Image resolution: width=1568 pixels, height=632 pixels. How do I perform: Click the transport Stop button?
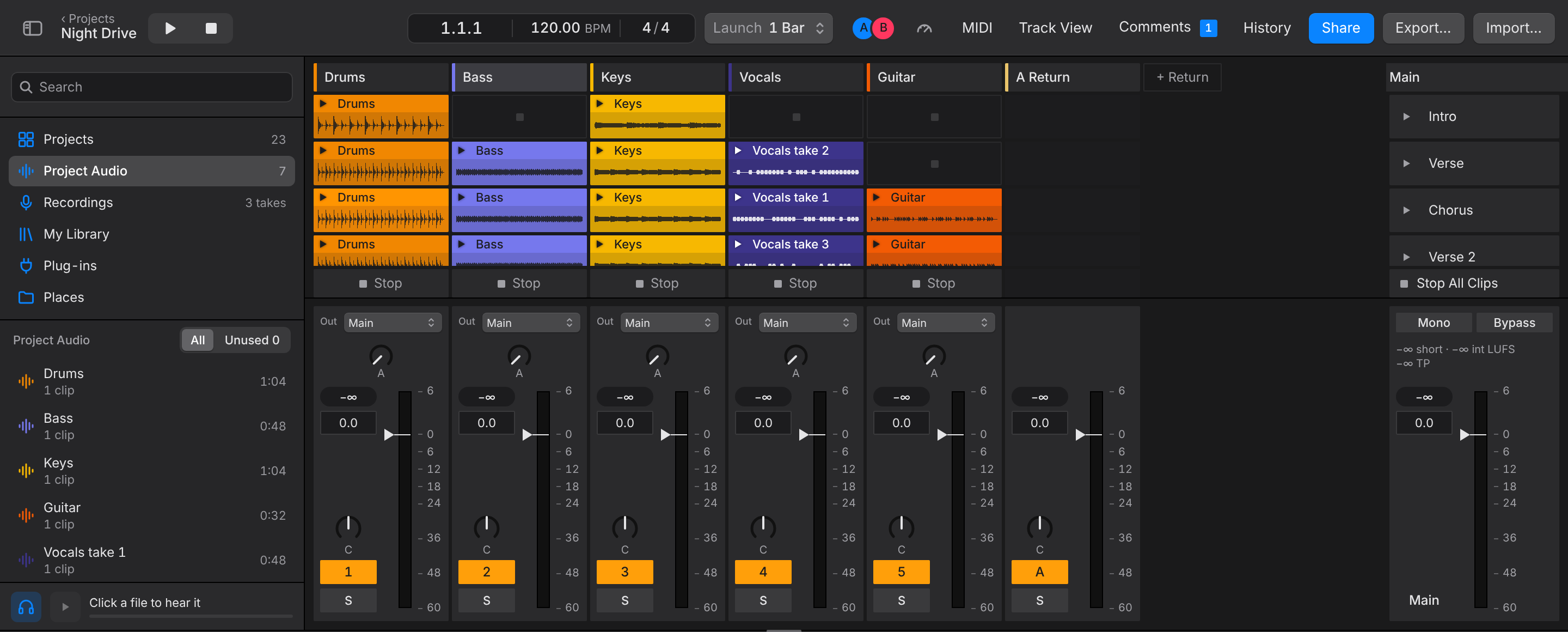point(211,28)
